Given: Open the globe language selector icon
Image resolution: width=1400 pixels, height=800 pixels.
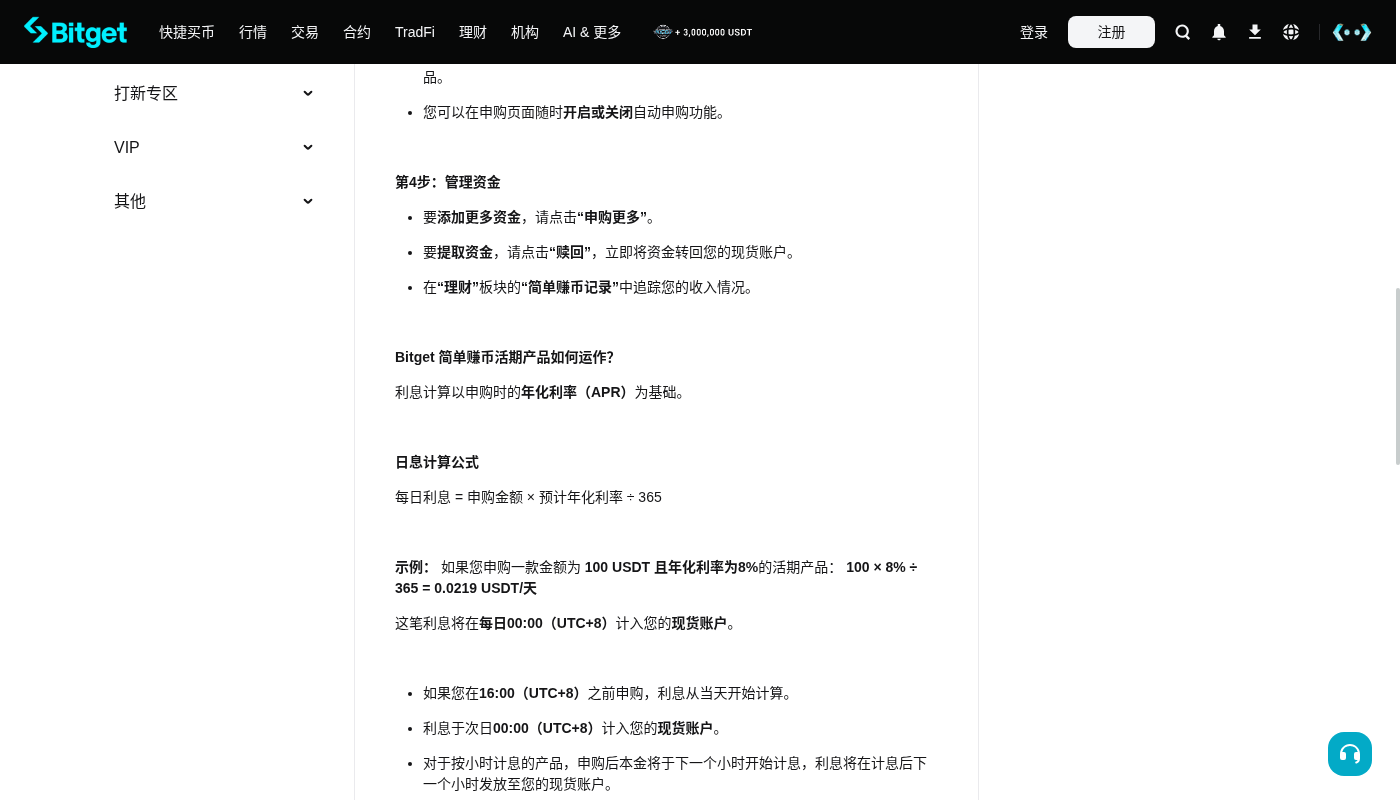Looking at the screenshot, I should pyautogui.click(x=1291, y=32).
